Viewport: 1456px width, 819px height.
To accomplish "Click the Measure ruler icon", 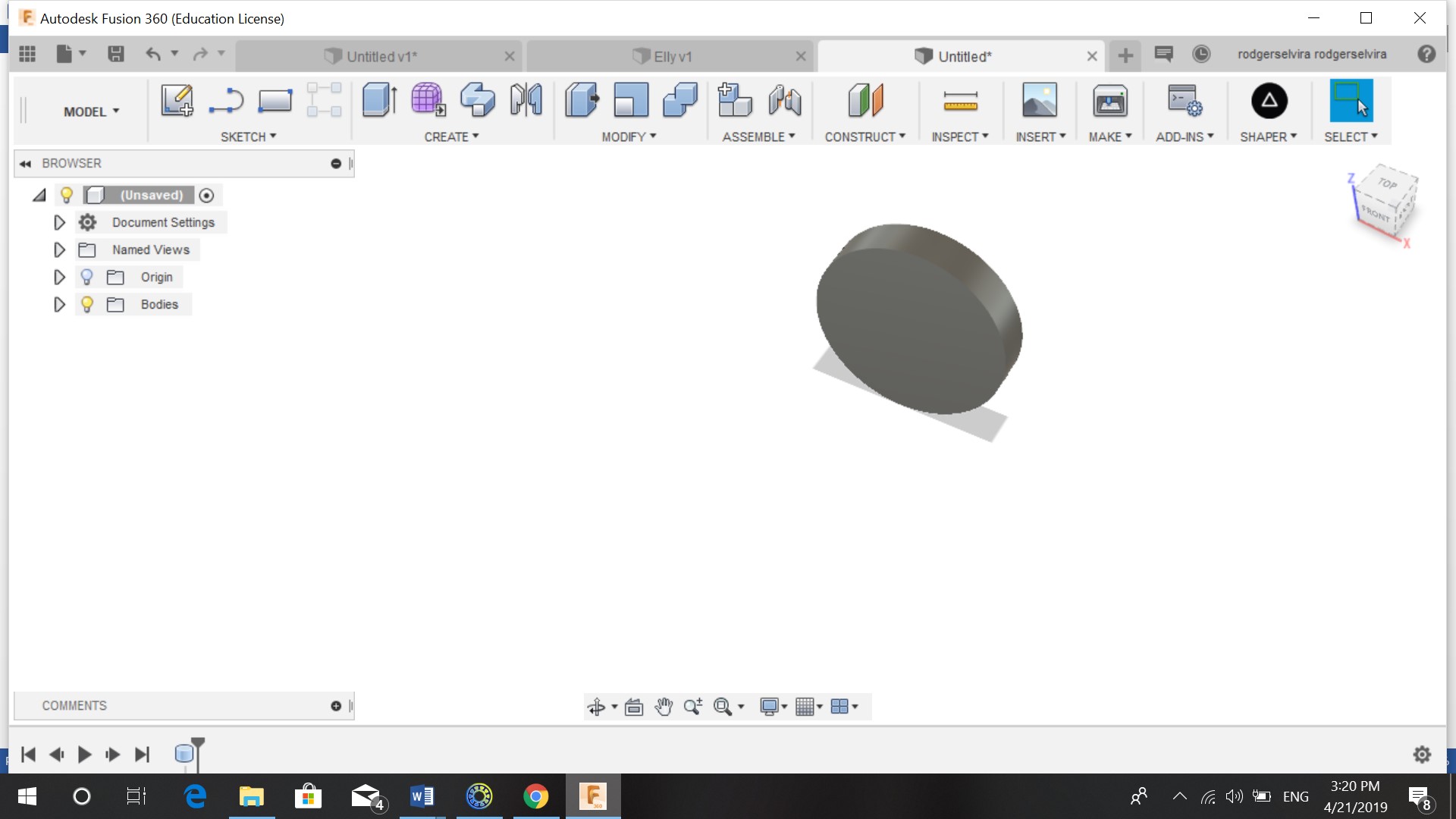I will (x=960, y=100).
